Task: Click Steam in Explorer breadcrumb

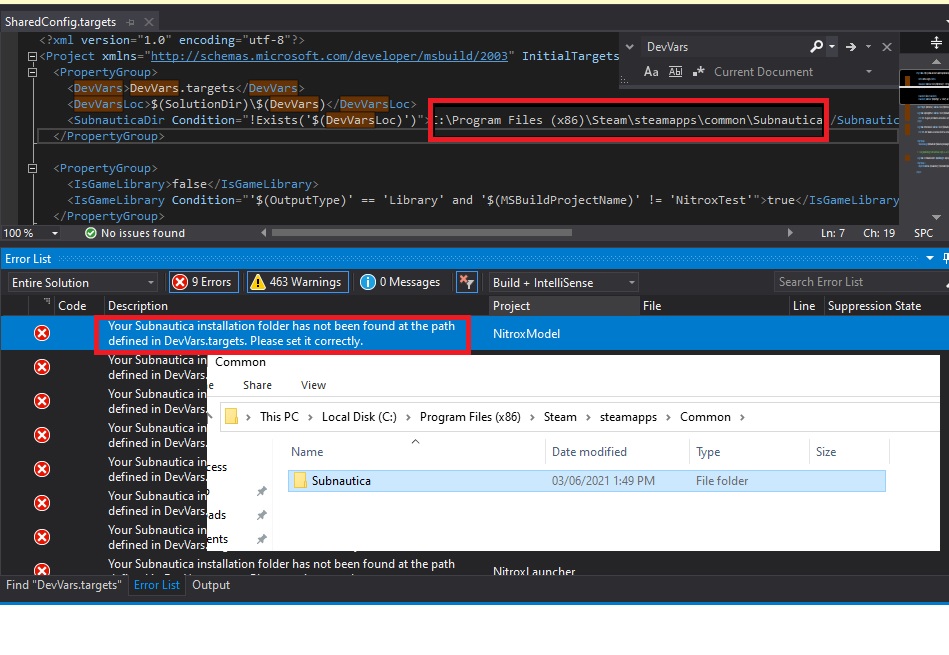Action: [x=560, y=416]
